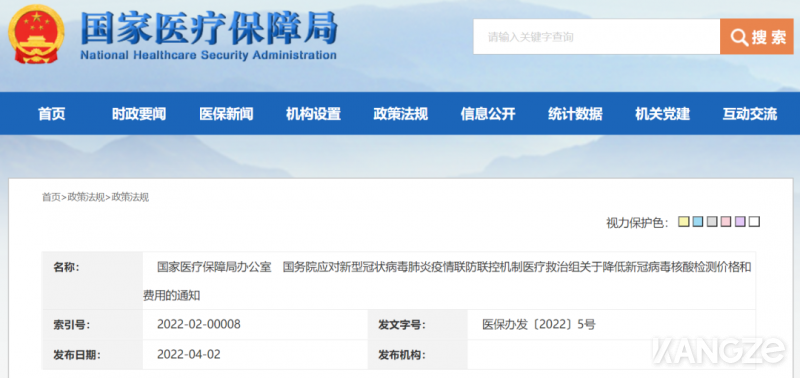Click the National Healthcare Security Administration subtitle
The image size is (800, 378).
click(x=208, y=55)
